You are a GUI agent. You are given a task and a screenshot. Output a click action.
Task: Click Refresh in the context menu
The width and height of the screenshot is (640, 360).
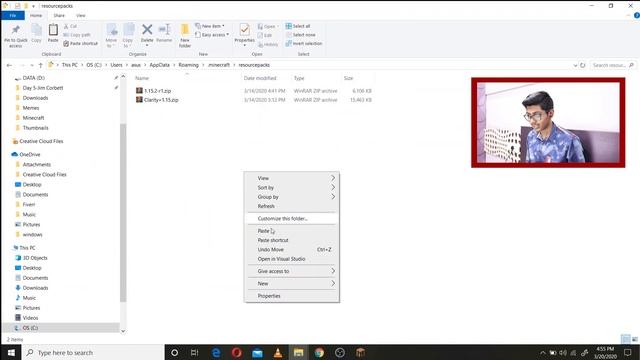291,206
